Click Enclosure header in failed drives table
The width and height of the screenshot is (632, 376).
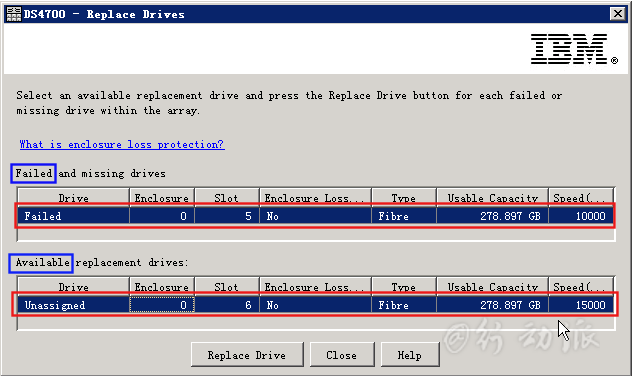(x=162, y=197)
